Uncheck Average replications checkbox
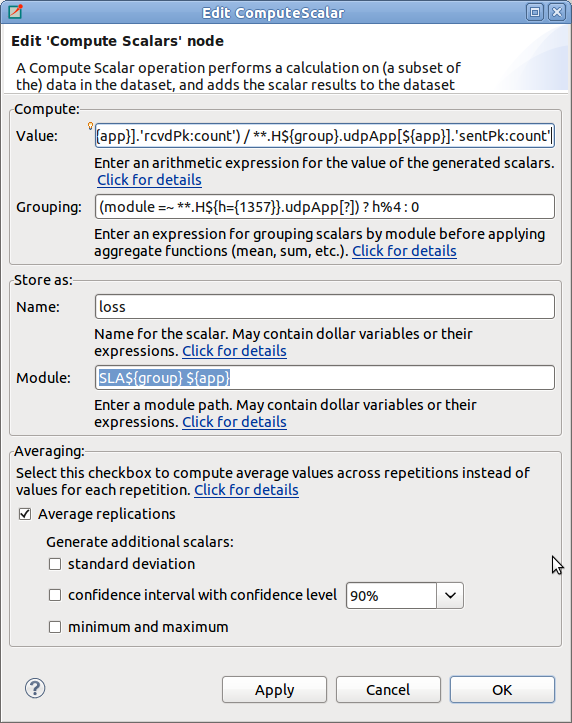This screenshot has height=723, width=572. (x=25, y=514)
